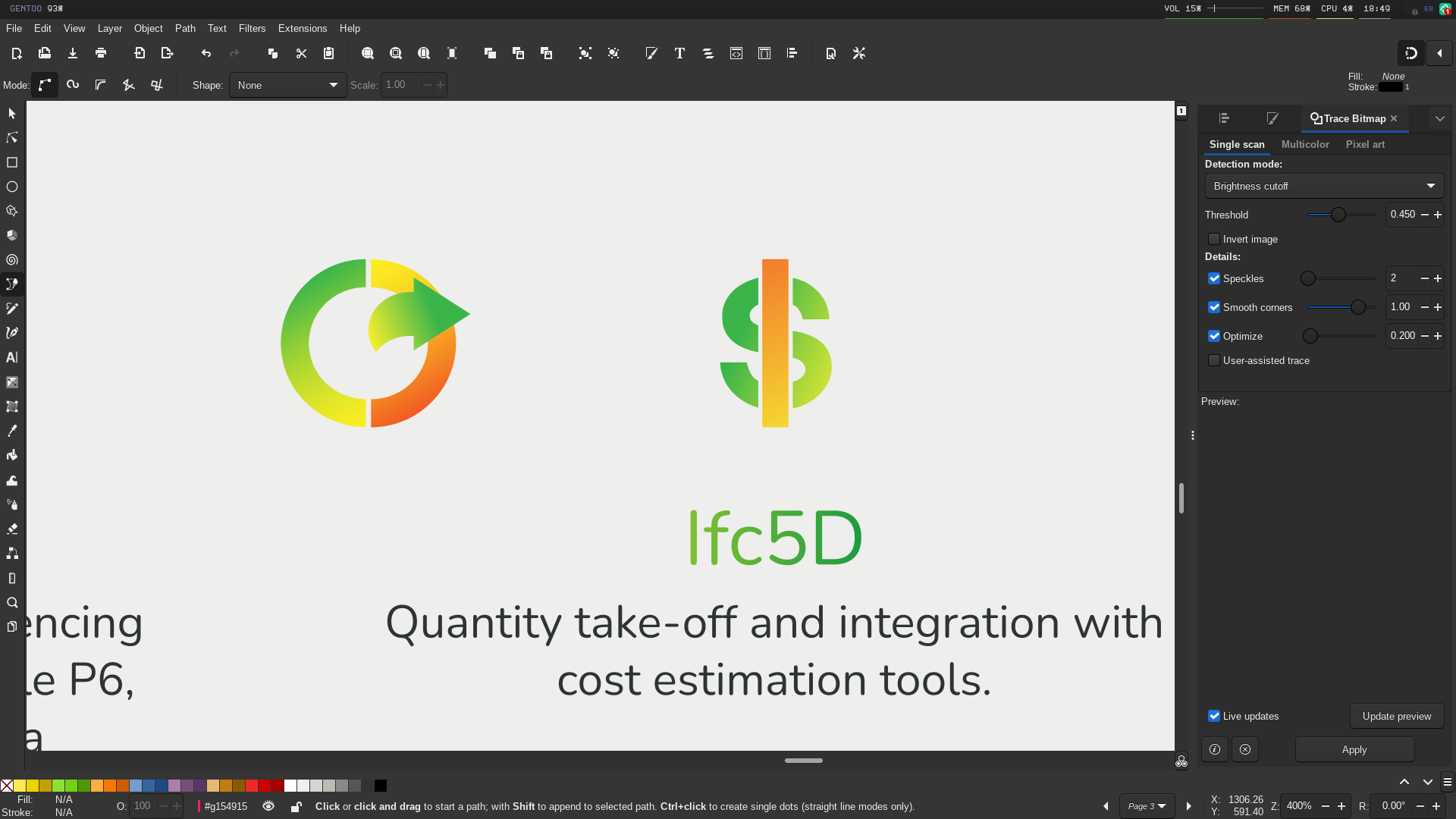Screen dimensions: 1456x819
Task: Decrease Speckles value with minus
Action: 1425,278
